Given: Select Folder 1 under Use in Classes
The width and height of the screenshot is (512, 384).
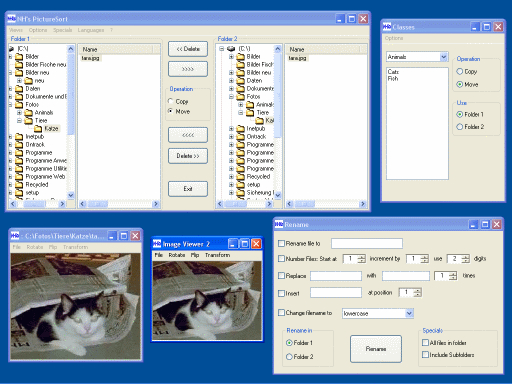Looking at the screenshot, I should coord(460,114).
